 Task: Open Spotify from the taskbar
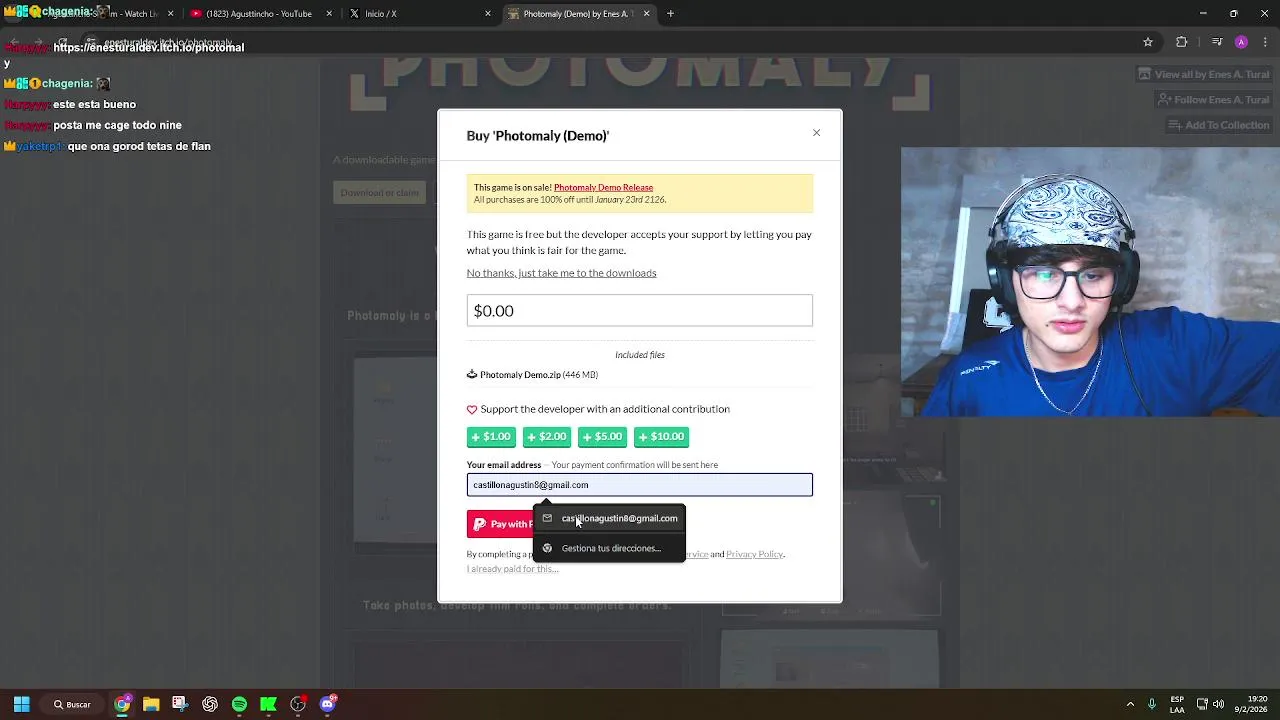tap(239, 704)
